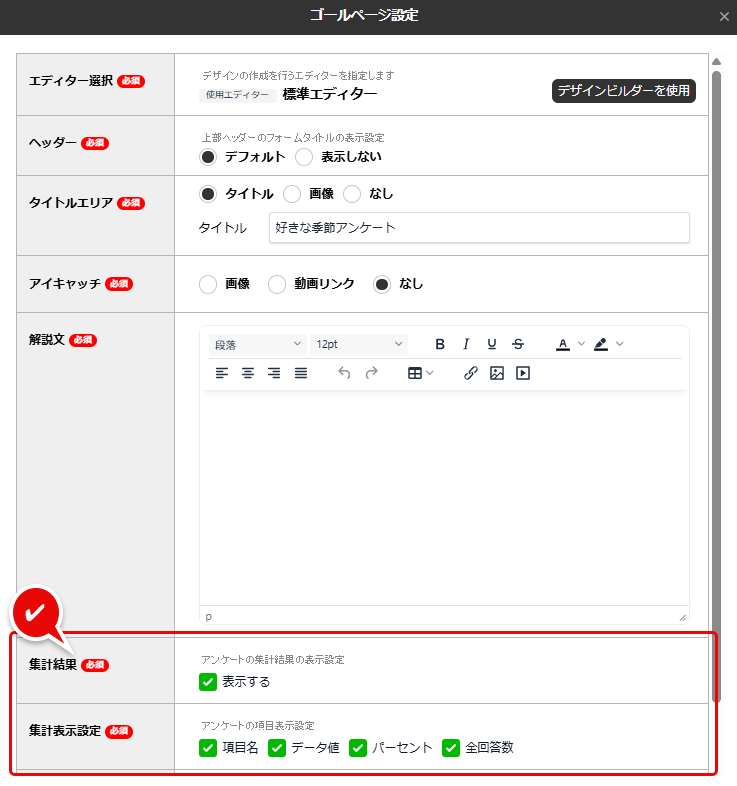The image size is (737, 786).
Task: Open the 段落 paragraph style dropdown
Action: click(x=257, y=344)
